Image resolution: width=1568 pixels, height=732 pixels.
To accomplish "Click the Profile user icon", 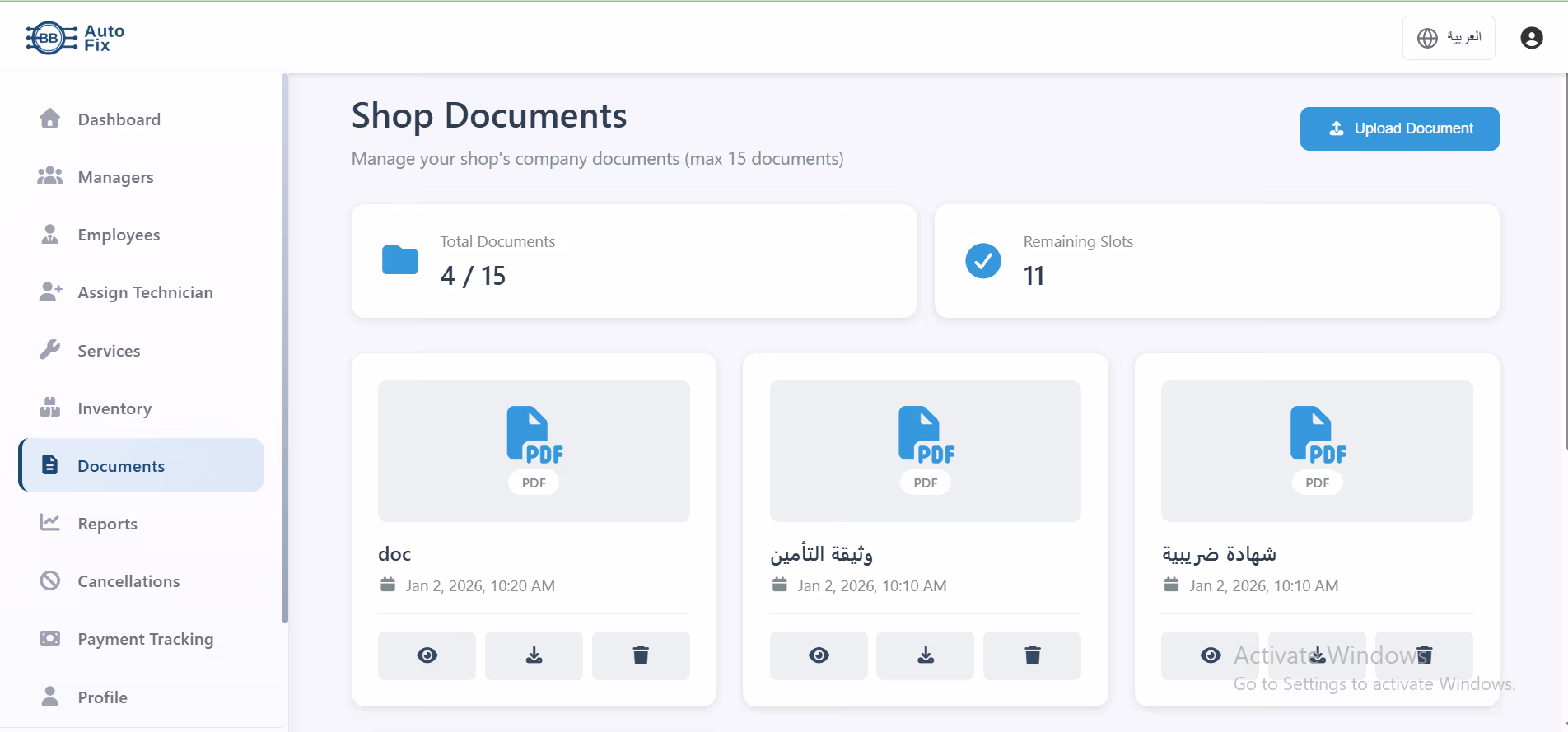I will click(x=50, y=697).
